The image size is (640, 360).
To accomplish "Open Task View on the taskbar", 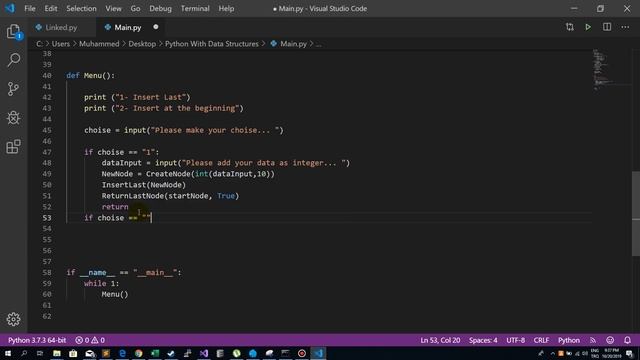I will [40, 353].
